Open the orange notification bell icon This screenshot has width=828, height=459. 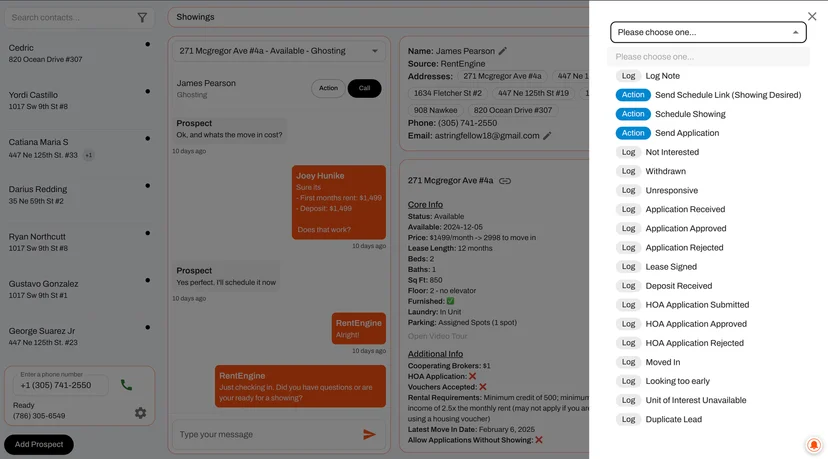tap(814, 445)
